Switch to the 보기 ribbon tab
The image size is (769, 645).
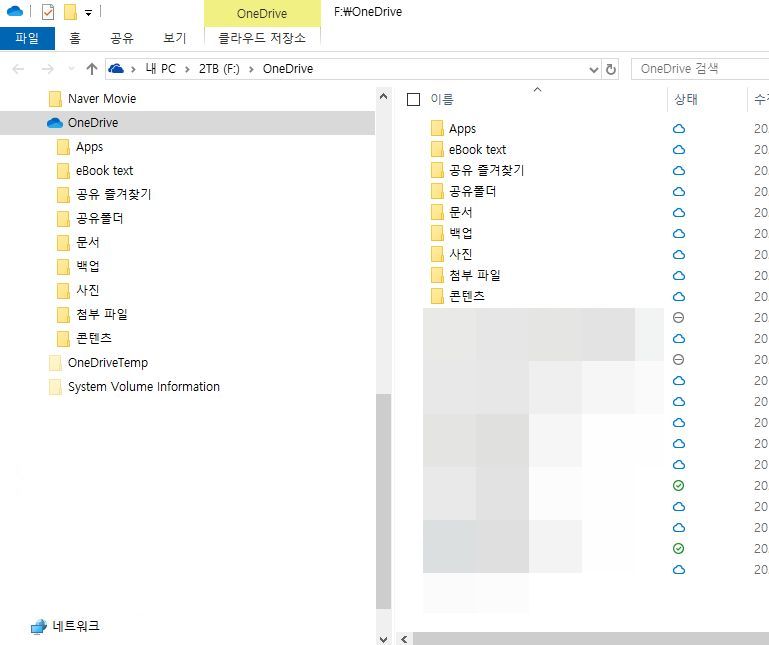(x=175, y=38)
